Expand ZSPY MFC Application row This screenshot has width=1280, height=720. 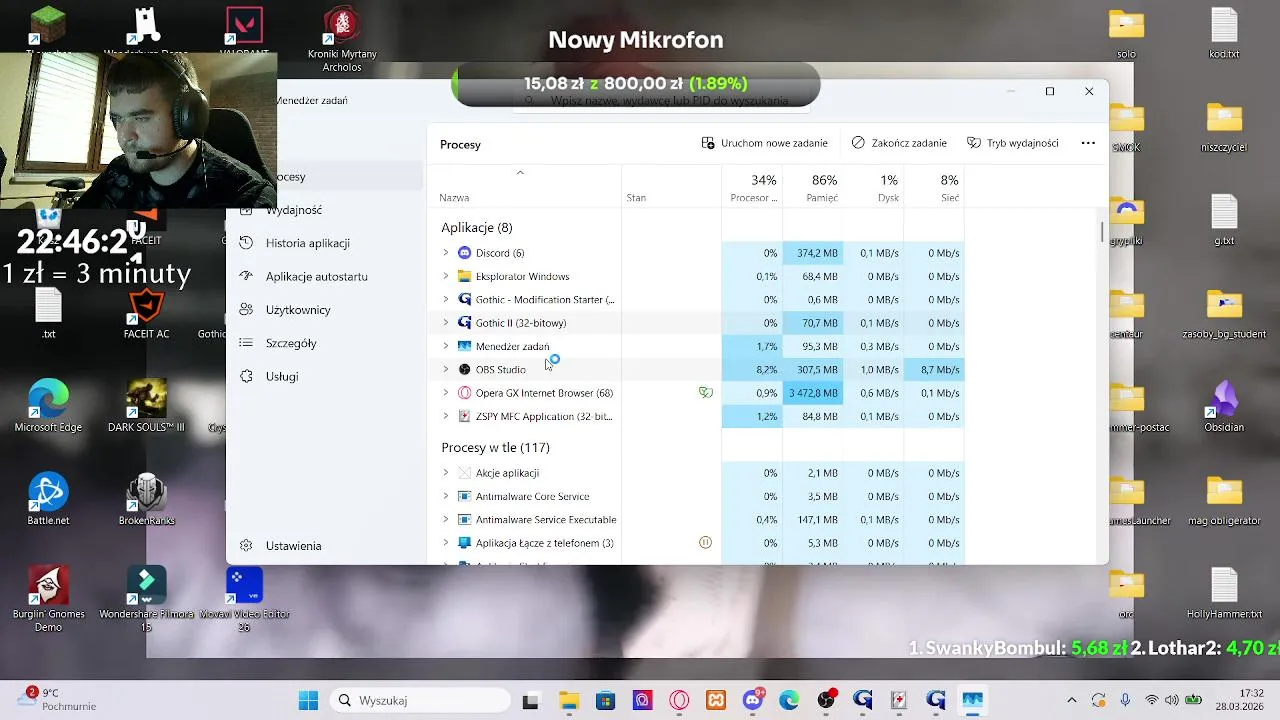[446, 416]
